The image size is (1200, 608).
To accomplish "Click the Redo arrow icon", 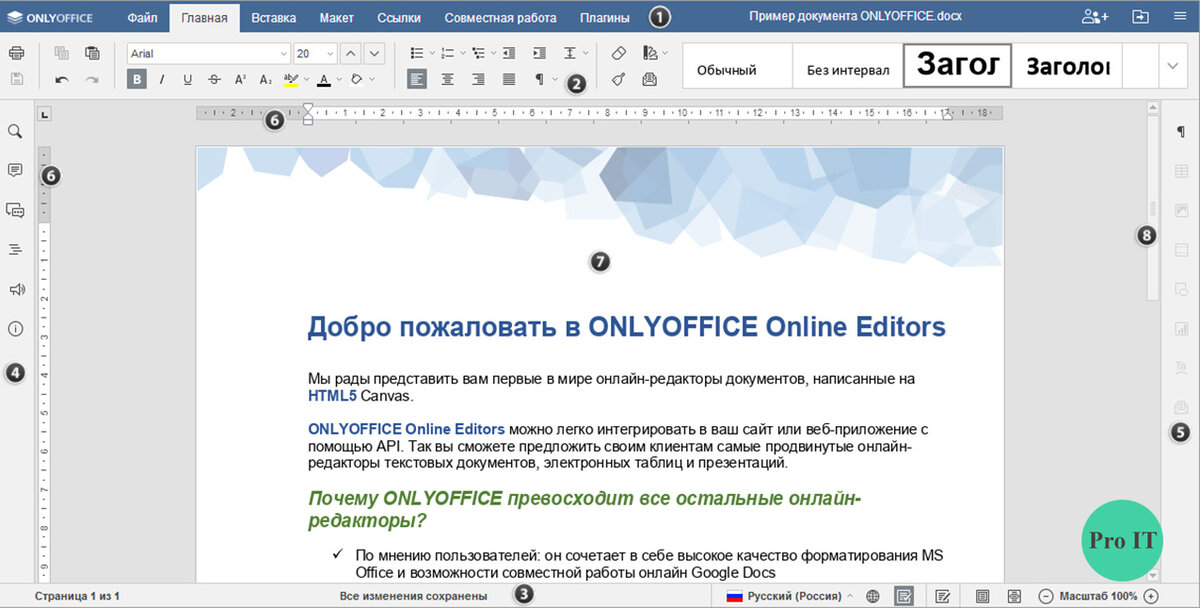I will (92, 79).
